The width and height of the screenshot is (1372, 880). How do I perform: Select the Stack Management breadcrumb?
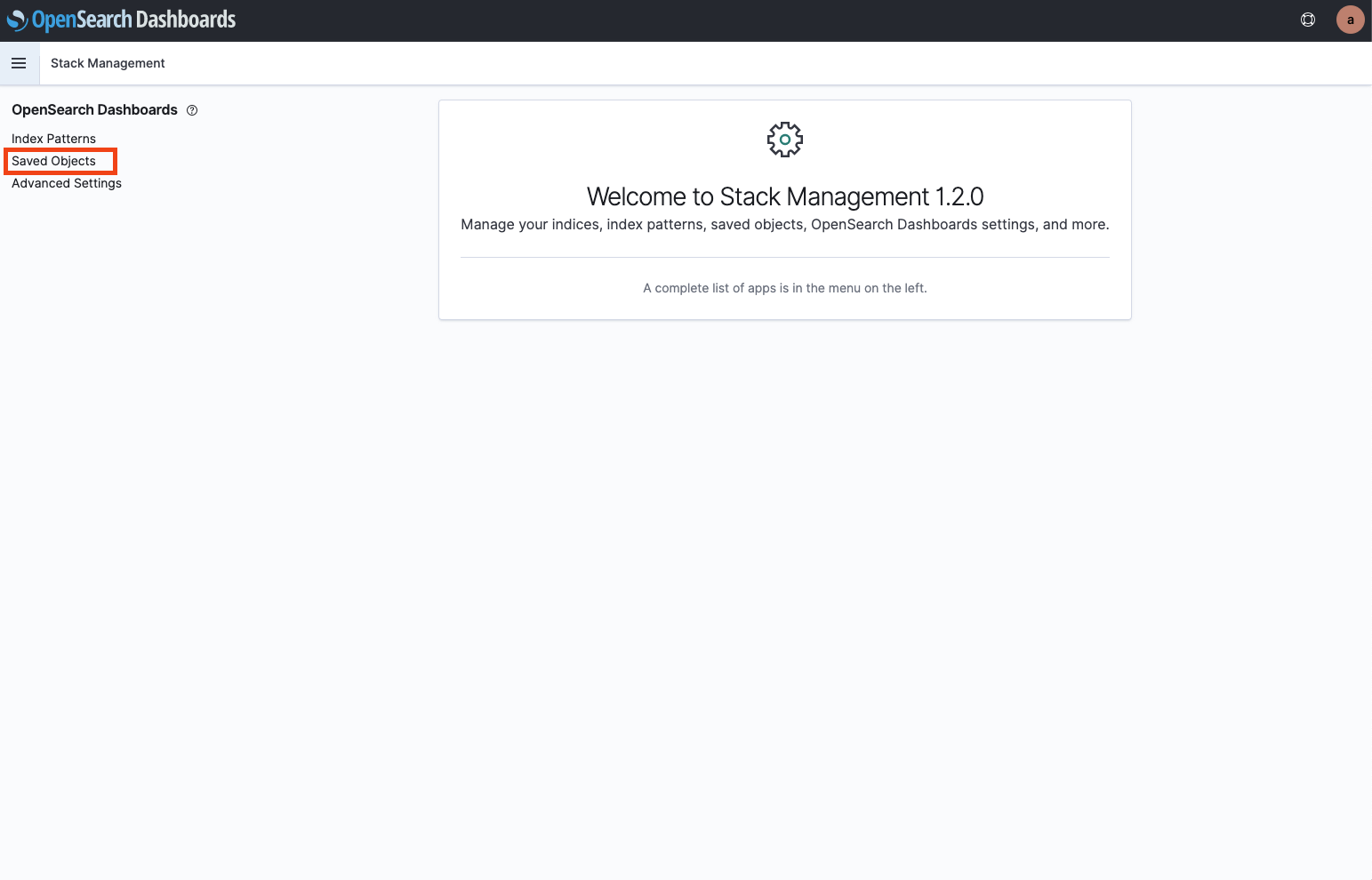click(108, 63)
